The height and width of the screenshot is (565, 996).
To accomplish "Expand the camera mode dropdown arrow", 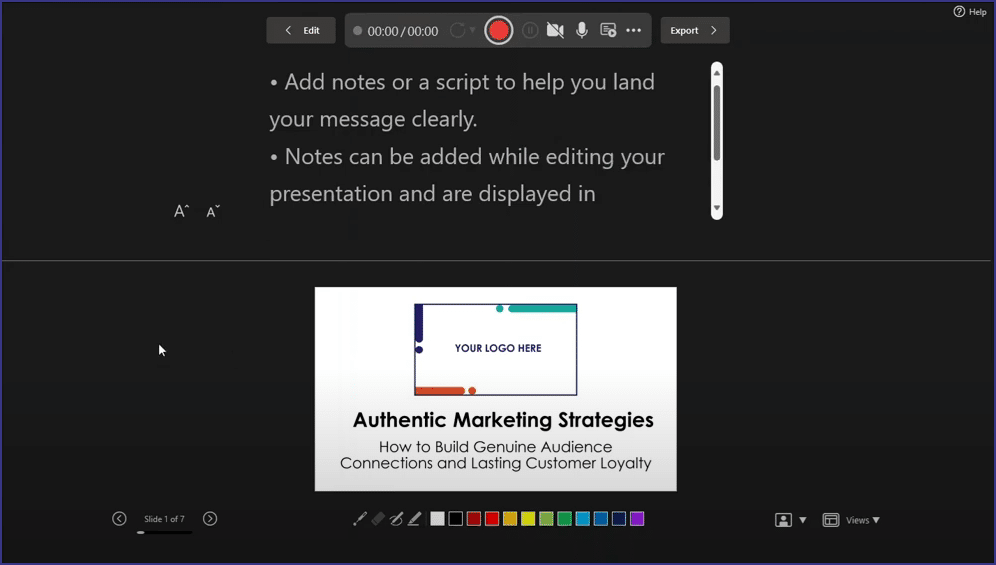I will pos(803,520).
